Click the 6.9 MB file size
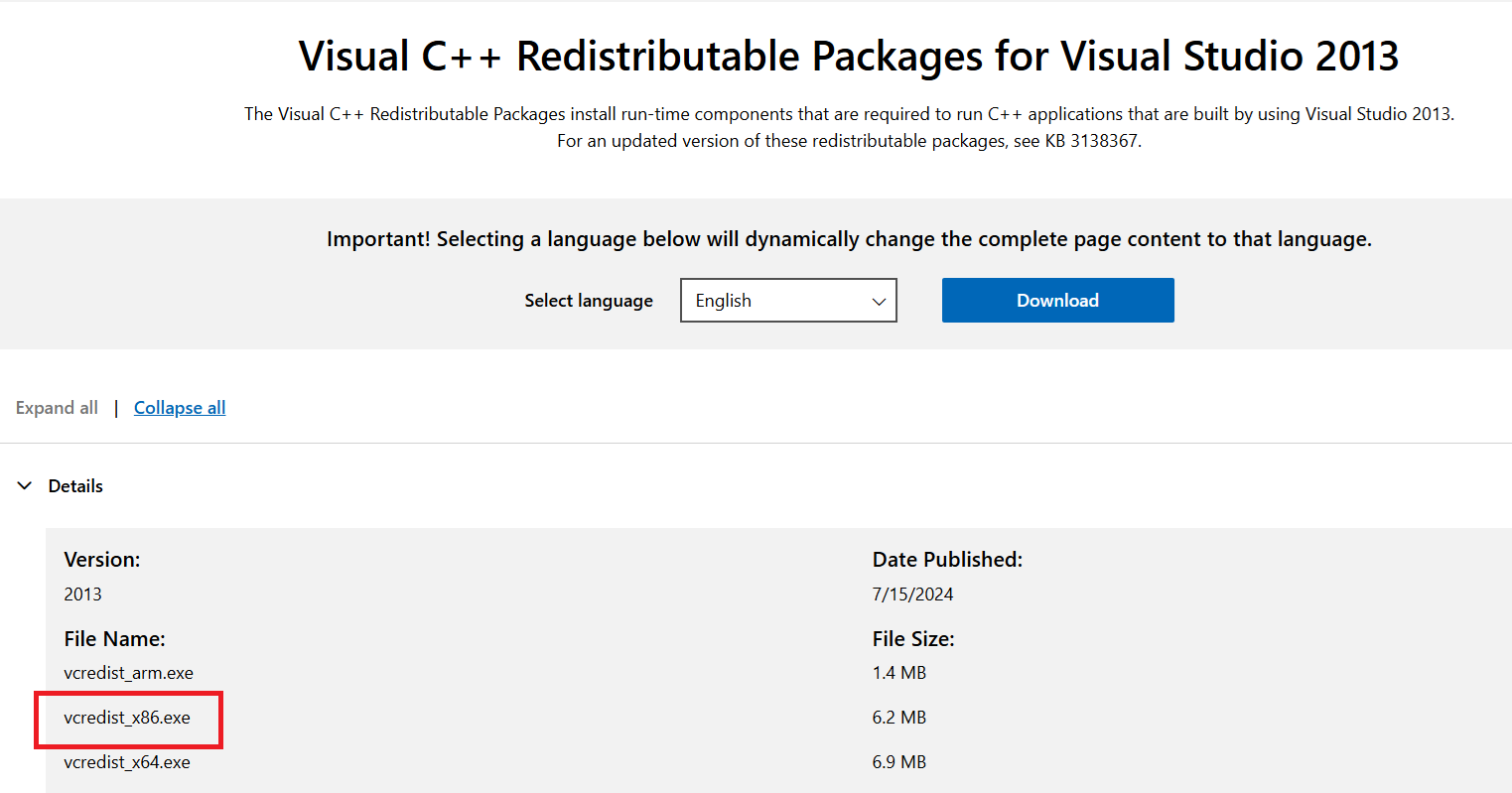Screen dimensions: 1512x793 pos(899,762)
